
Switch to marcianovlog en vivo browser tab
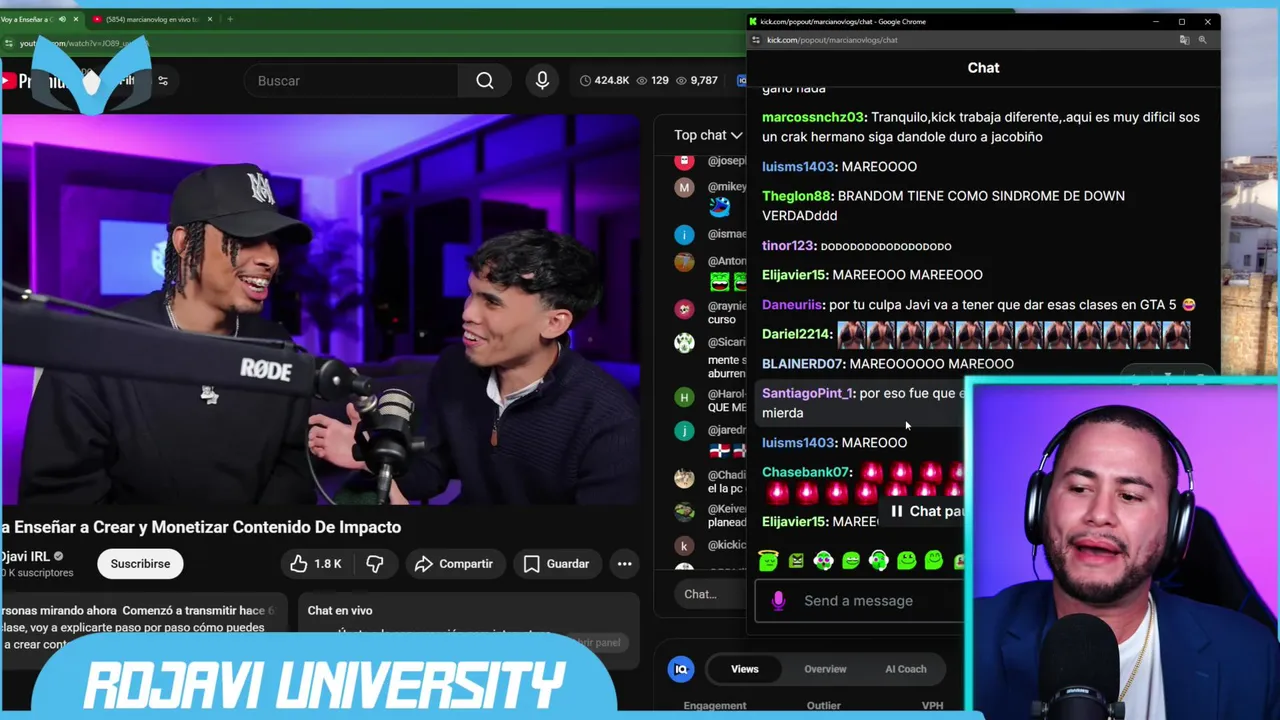[x=152, y=19]
